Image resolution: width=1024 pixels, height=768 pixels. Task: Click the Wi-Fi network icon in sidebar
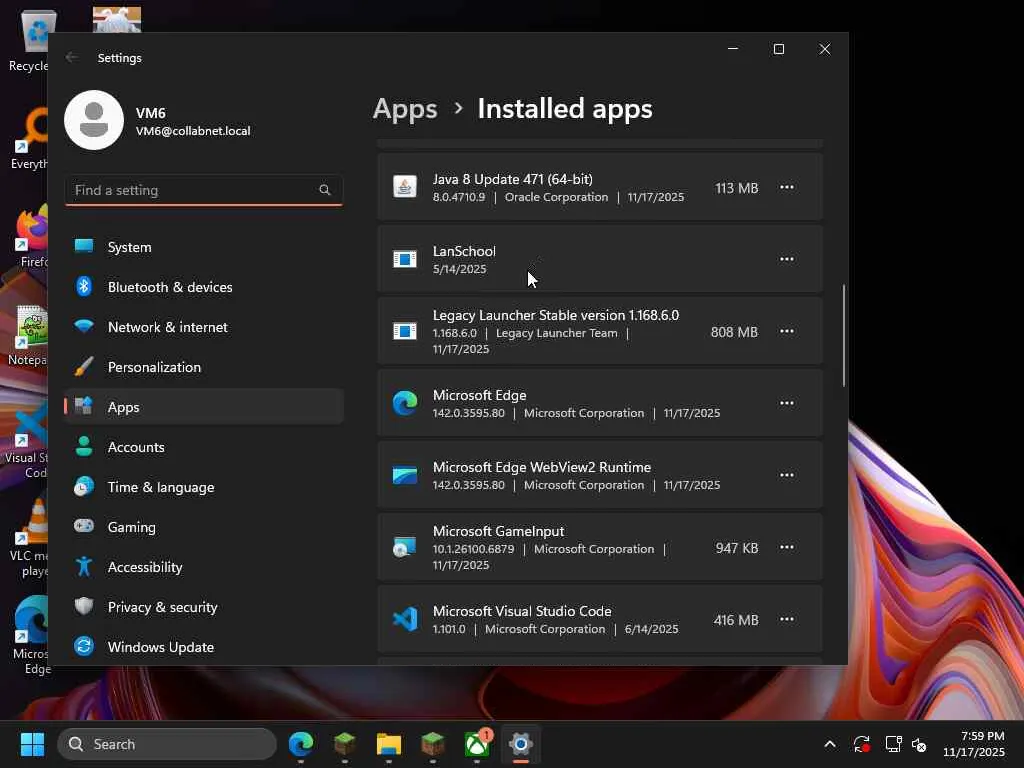(x=84, y=326)
